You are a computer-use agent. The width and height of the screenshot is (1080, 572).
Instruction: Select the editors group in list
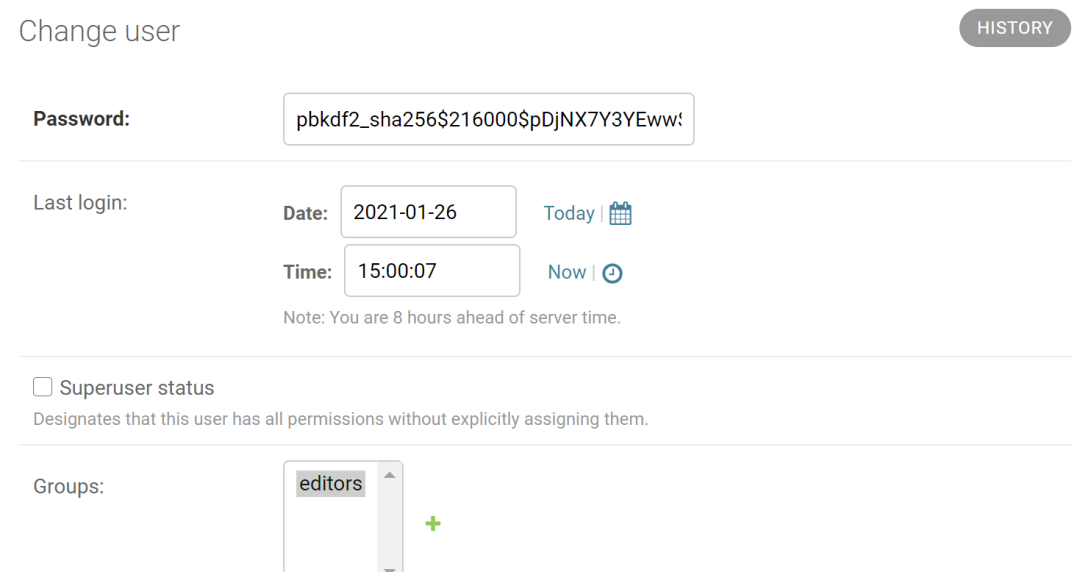click(331, 484)
